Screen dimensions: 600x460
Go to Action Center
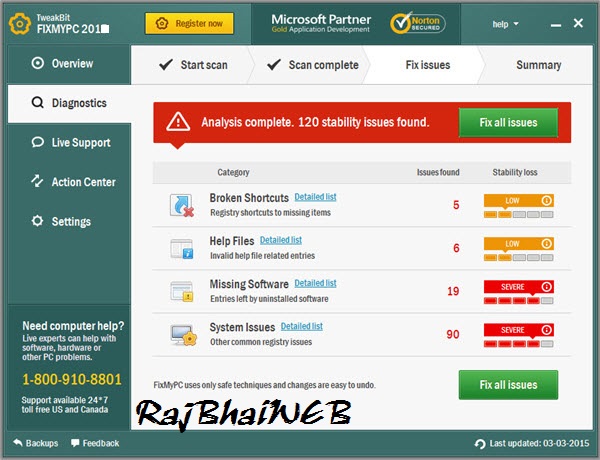[x=69, y=182]
